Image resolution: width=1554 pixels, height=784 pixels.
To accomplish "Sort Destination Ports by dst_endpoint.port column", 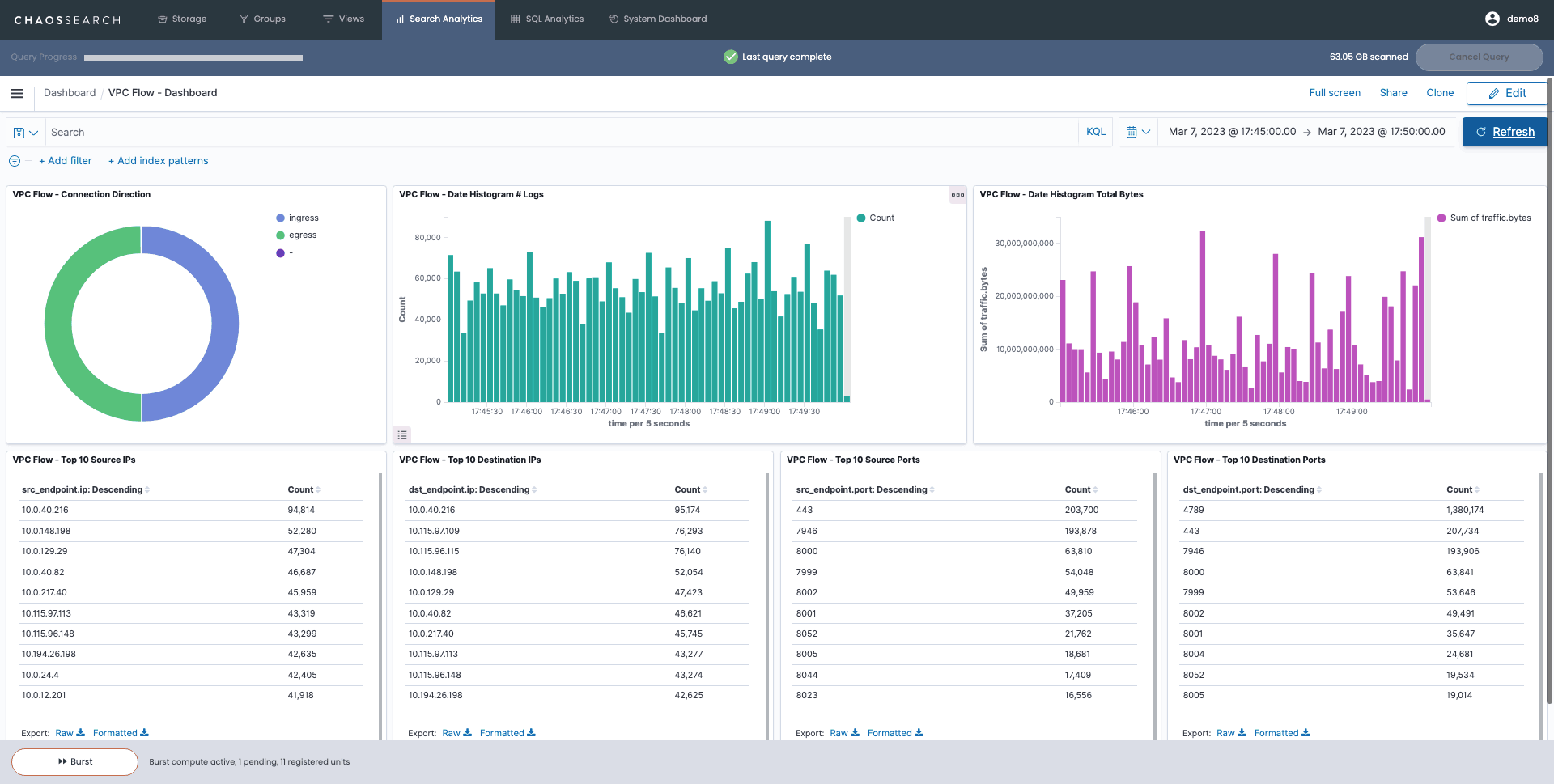I will (x=1252, y=490).
